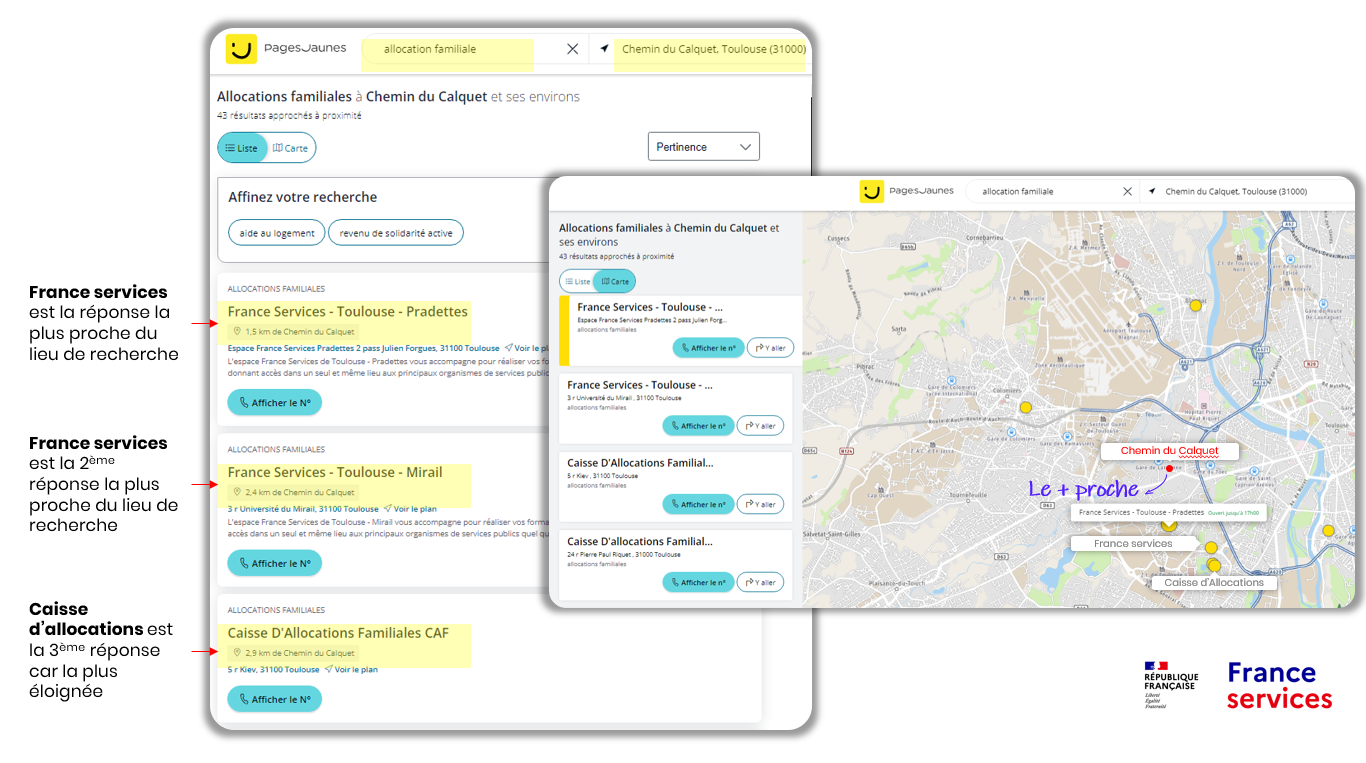Click 'Ouvert jusqu'à 17h00' status in map tooltip

1233,512
